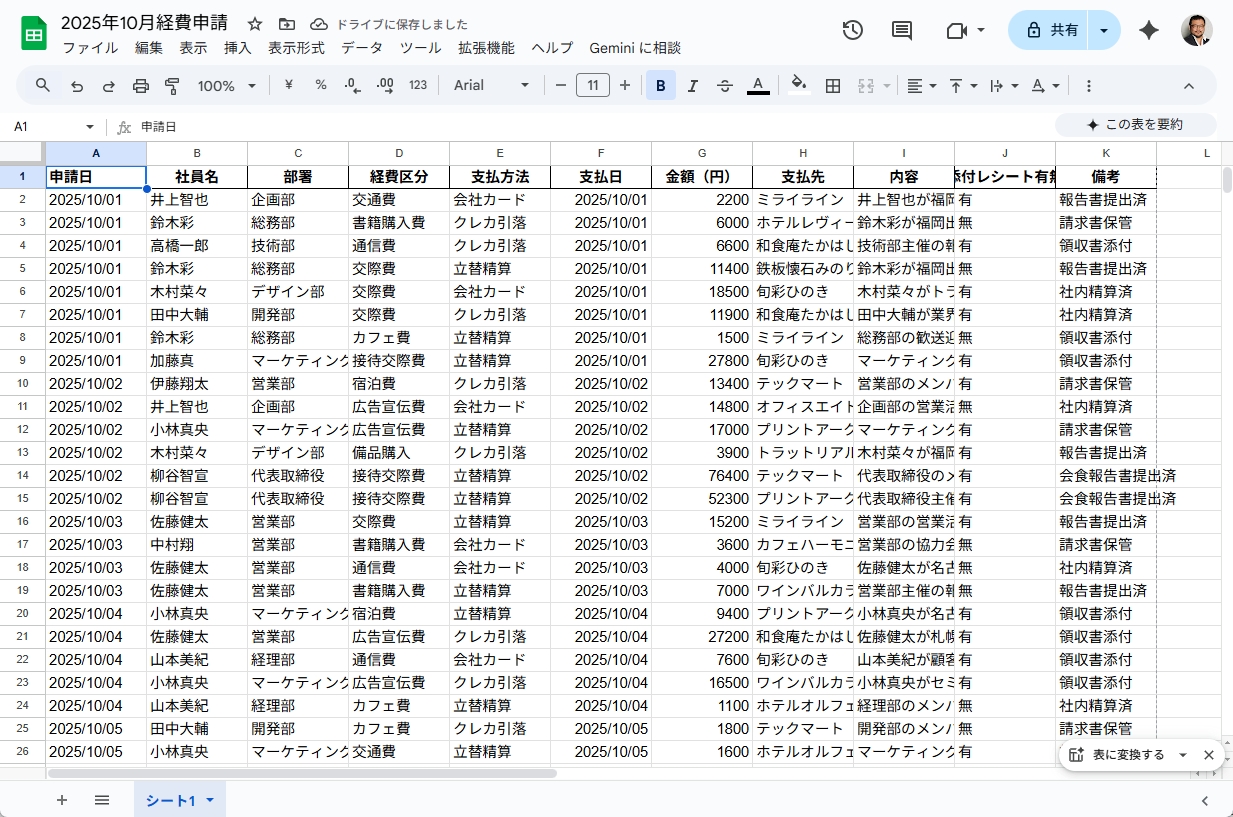
Task: Open the side panel arrow
Action: pos(1204,800)
